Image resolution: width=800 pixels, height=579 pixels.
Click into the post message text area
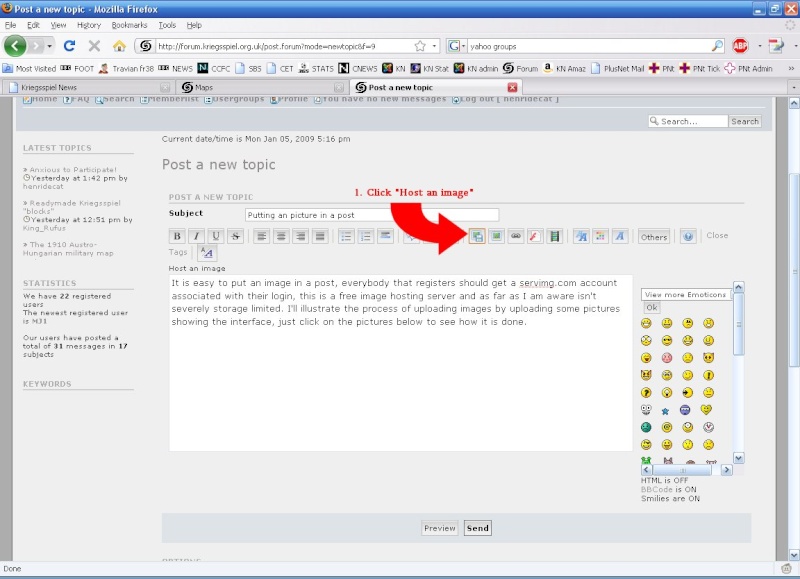[x=401, y=363]
